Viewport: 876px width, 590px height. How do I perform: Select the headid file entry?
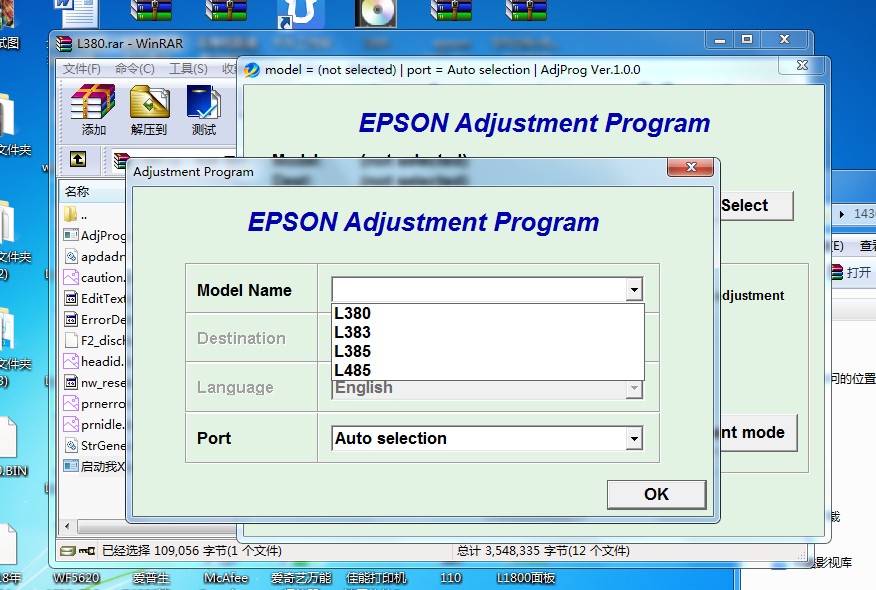94,361
